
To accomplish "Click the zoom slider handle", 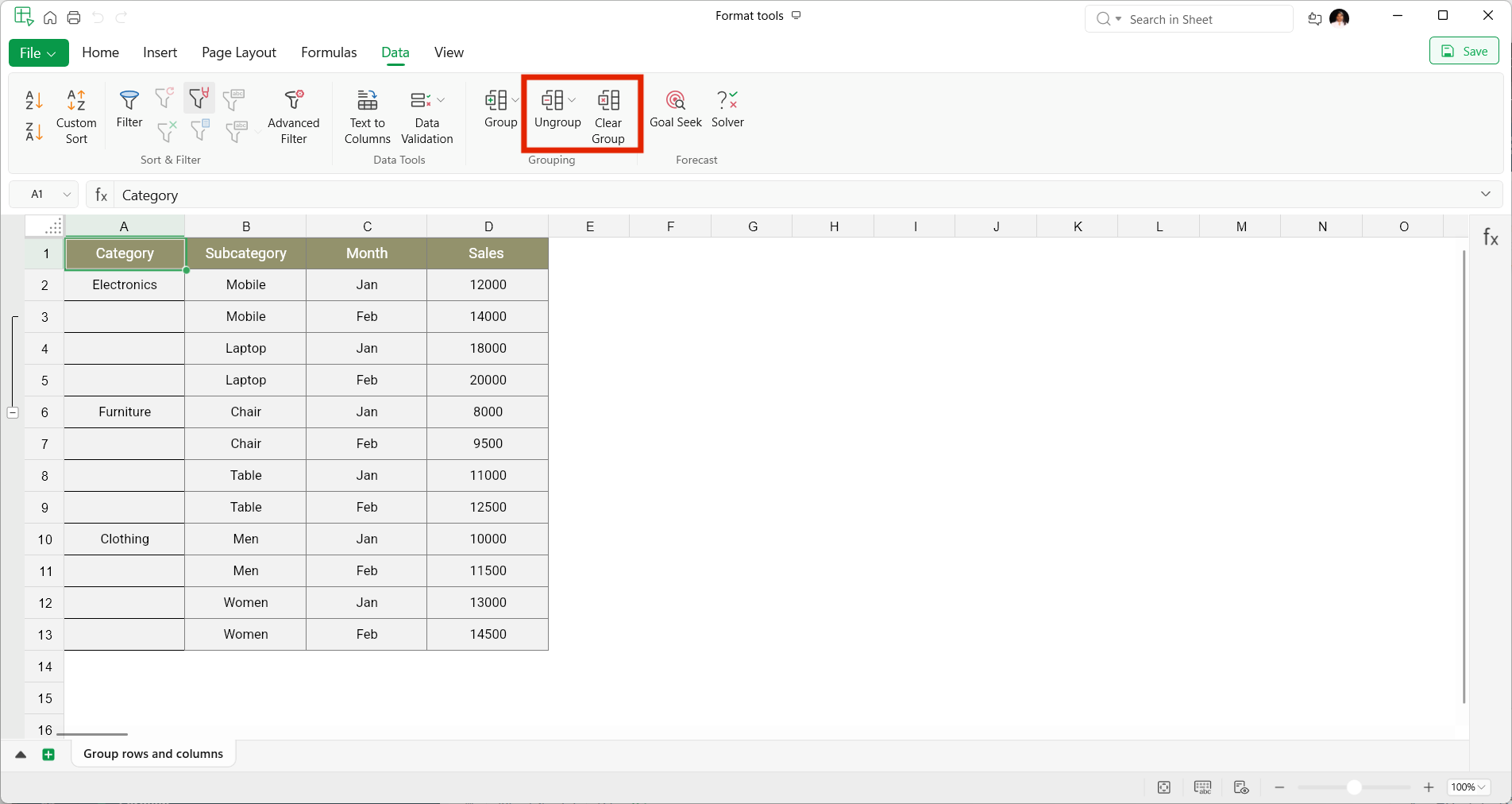I will pos(1354,787).
